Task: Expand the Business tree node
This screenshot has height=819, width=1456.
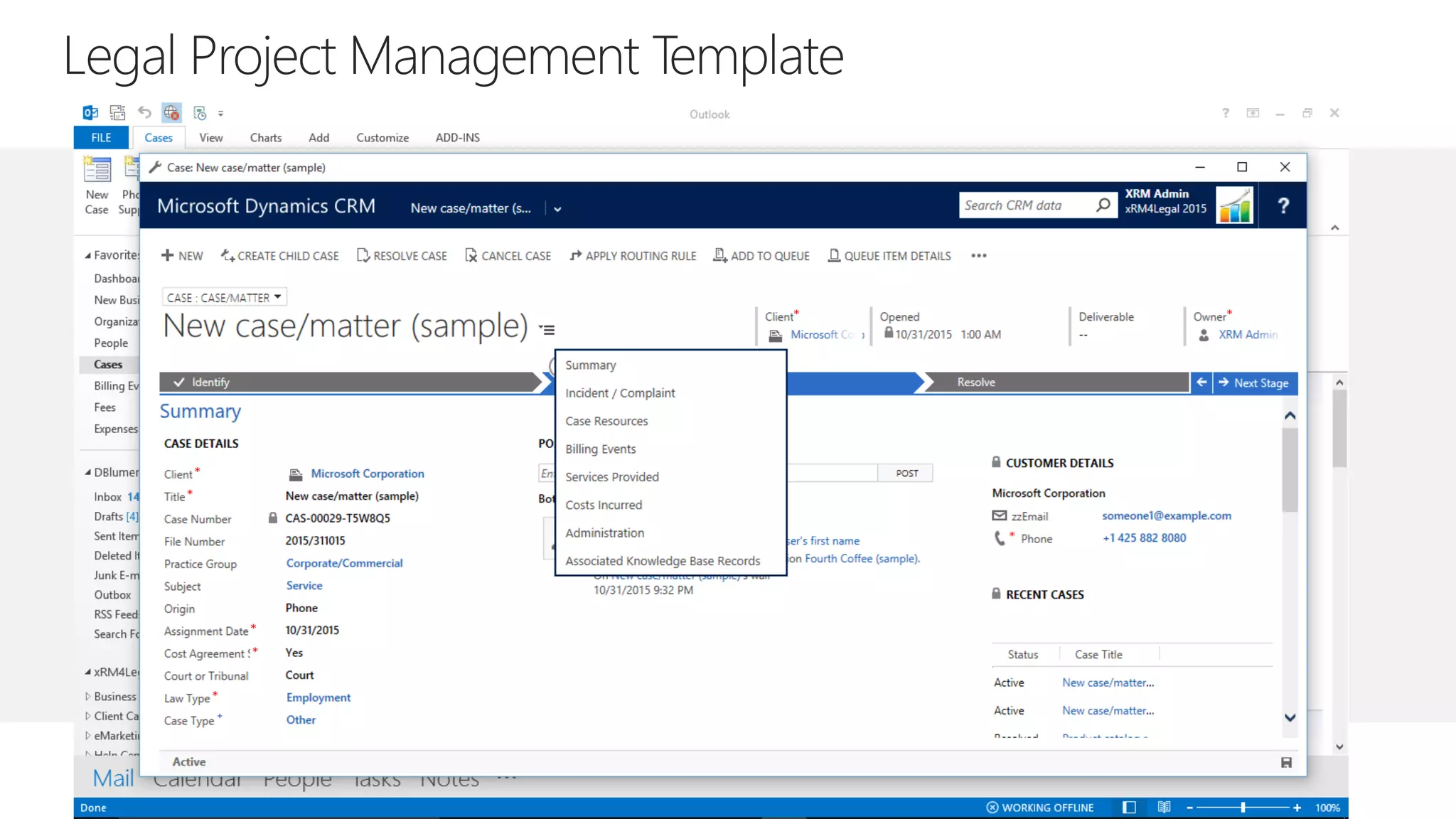Action: (x=87, y=697)
